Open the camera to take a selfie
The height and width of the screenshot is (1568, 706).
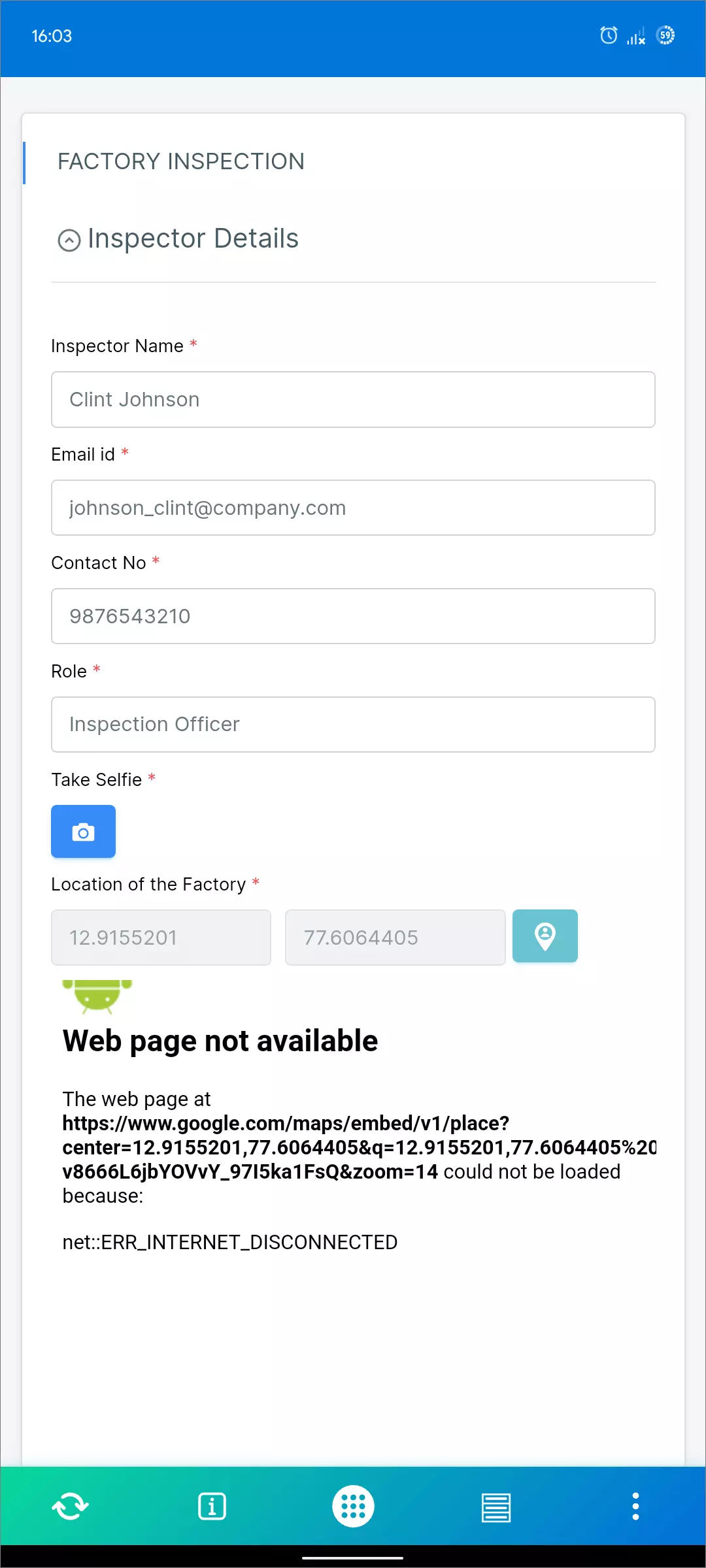coord(83,831)
